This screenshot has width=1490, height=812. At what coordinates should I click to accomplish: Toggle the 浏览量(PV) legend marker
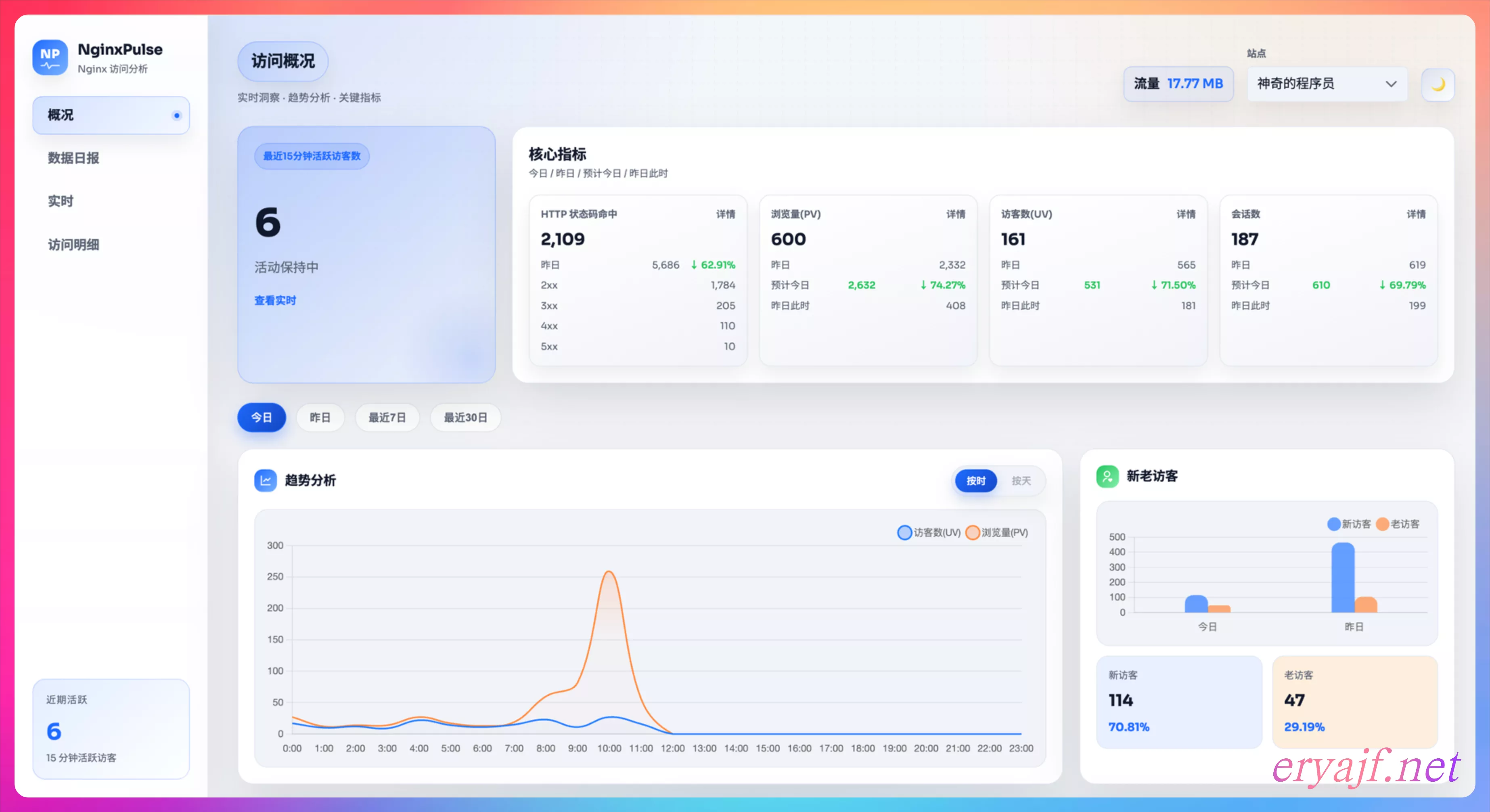coord(972,532)
